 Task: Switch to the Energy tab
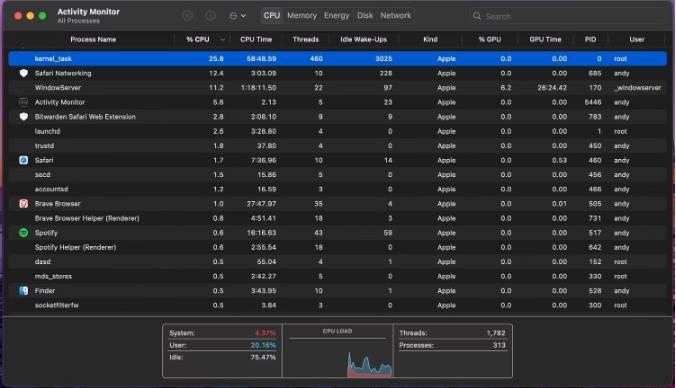tap(337, 16)
